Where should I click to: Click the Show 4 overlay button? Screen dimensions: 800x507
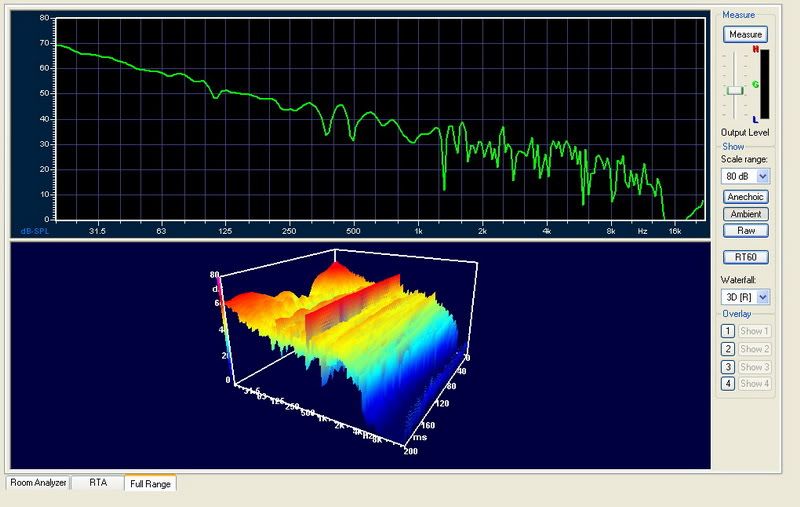(754, 384)
